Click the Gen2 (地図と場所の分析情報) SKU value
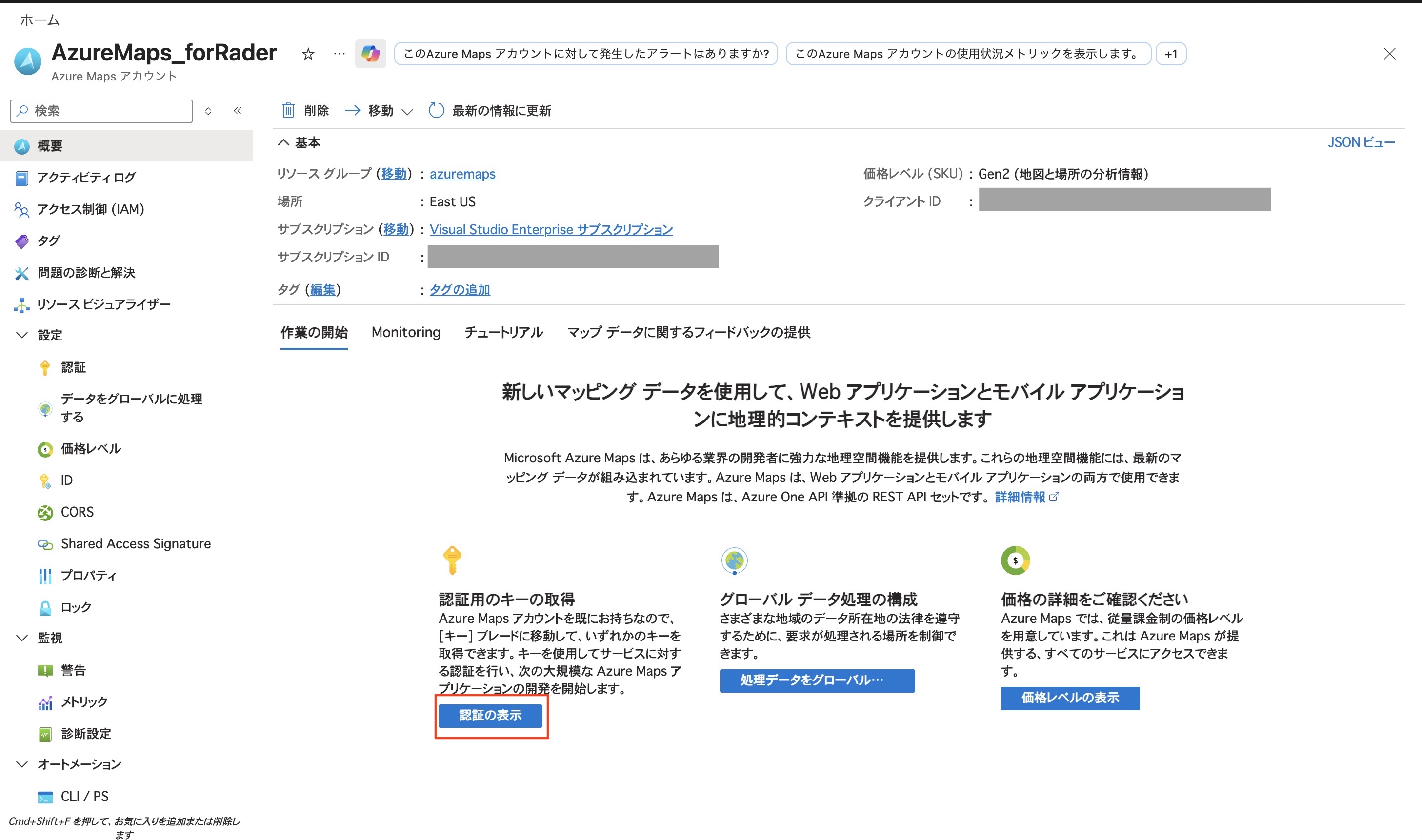The image size is (1422, 840). (1063, 174)
